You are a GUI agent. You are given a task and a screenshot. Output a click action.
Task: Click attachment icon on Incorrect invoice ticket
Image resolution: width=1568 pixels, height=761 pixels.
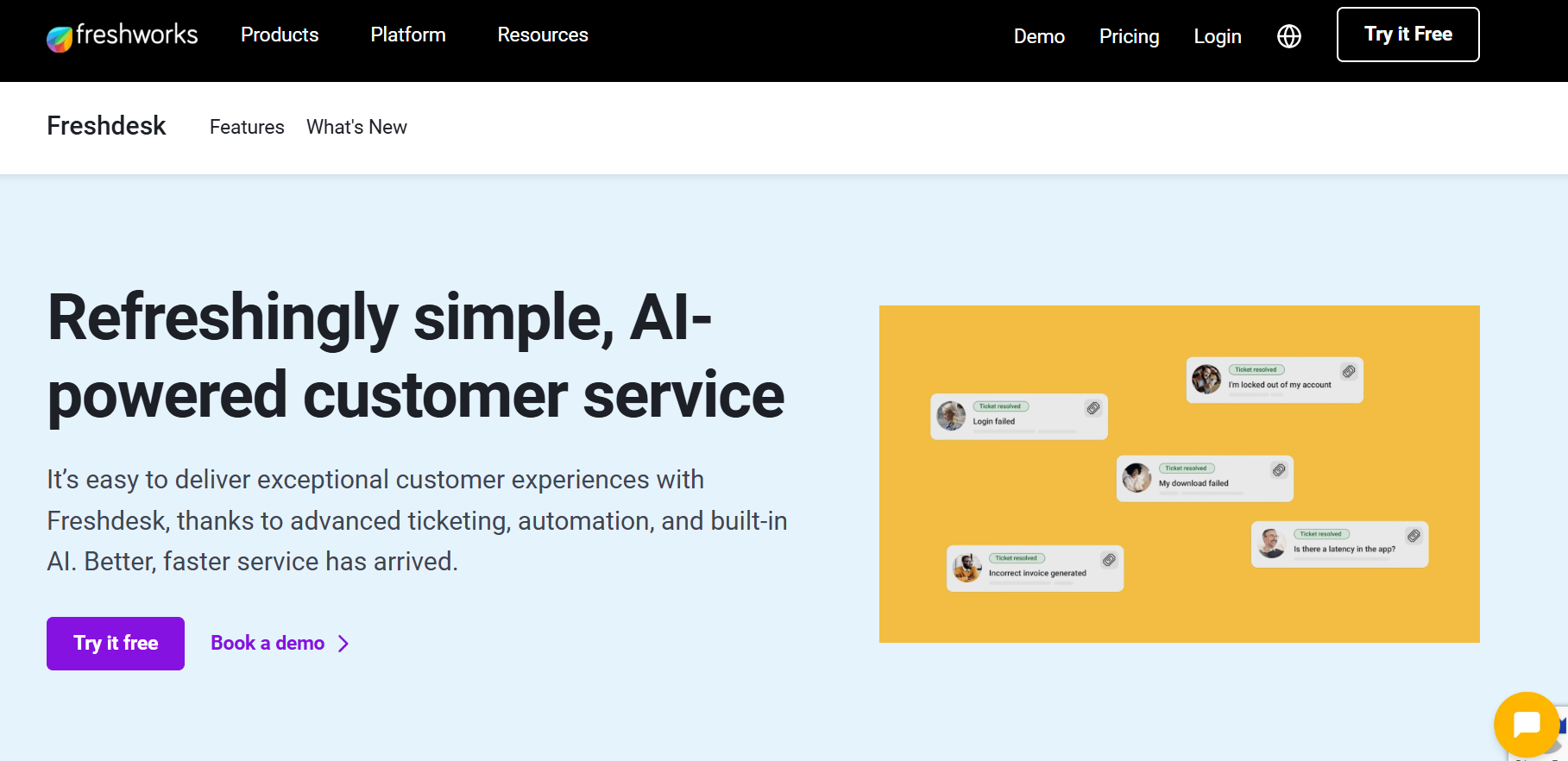[x=1110, y=560]
